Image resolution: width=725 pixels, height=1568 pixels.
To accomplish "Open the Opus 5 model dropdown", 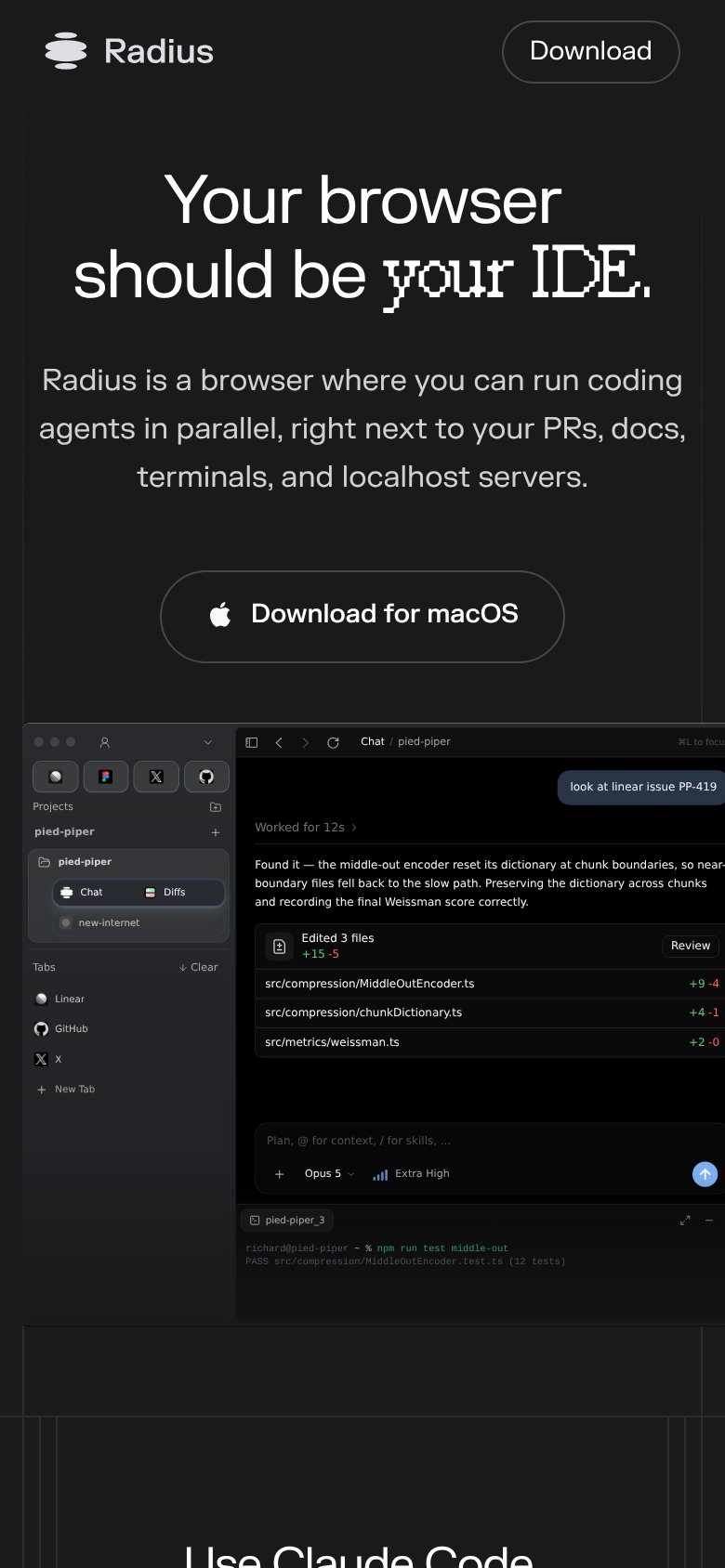I will [x=330, y=1174].
